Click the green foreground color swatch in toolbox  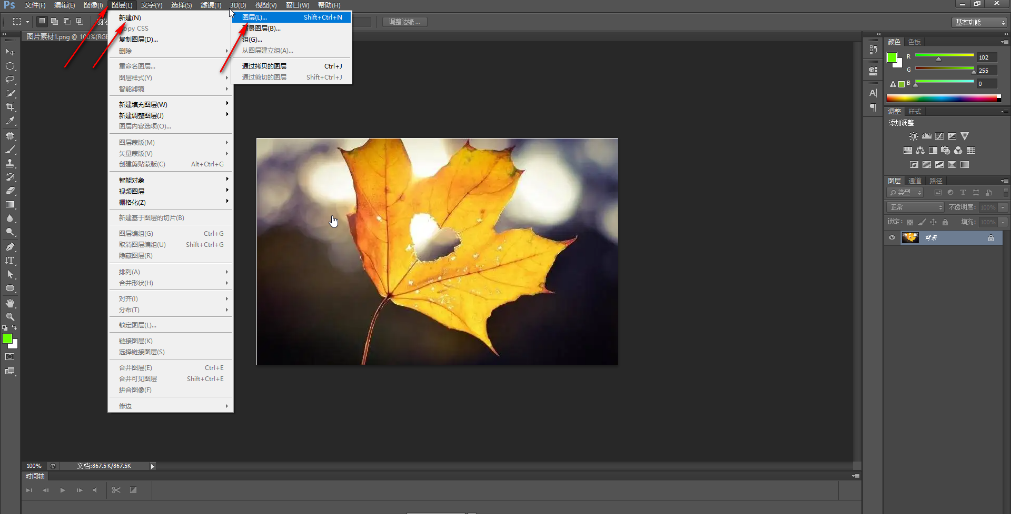pyautogui.click(x=7, y=339)
